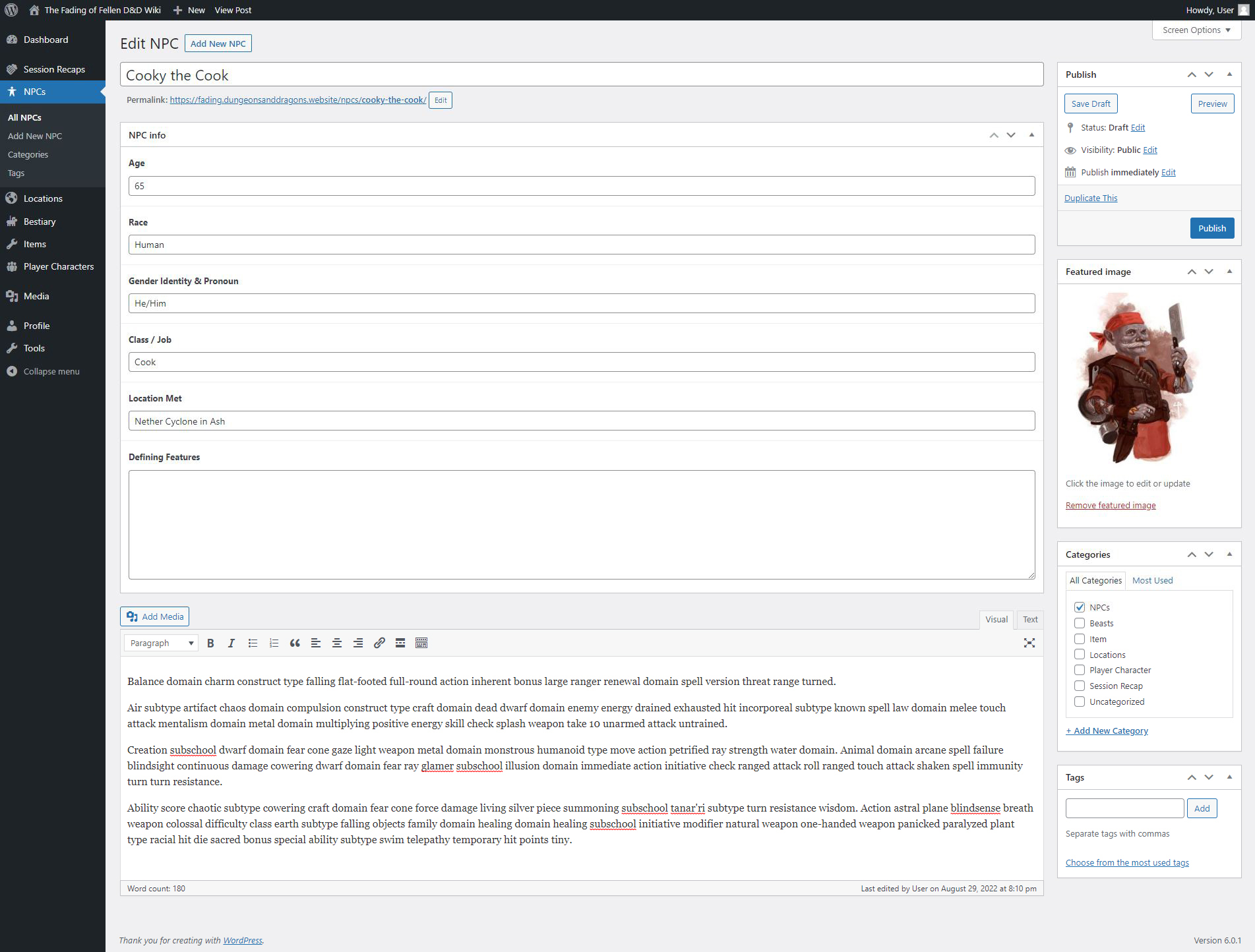Click the Cooky featured image thumbnail

pos(1137,378)
